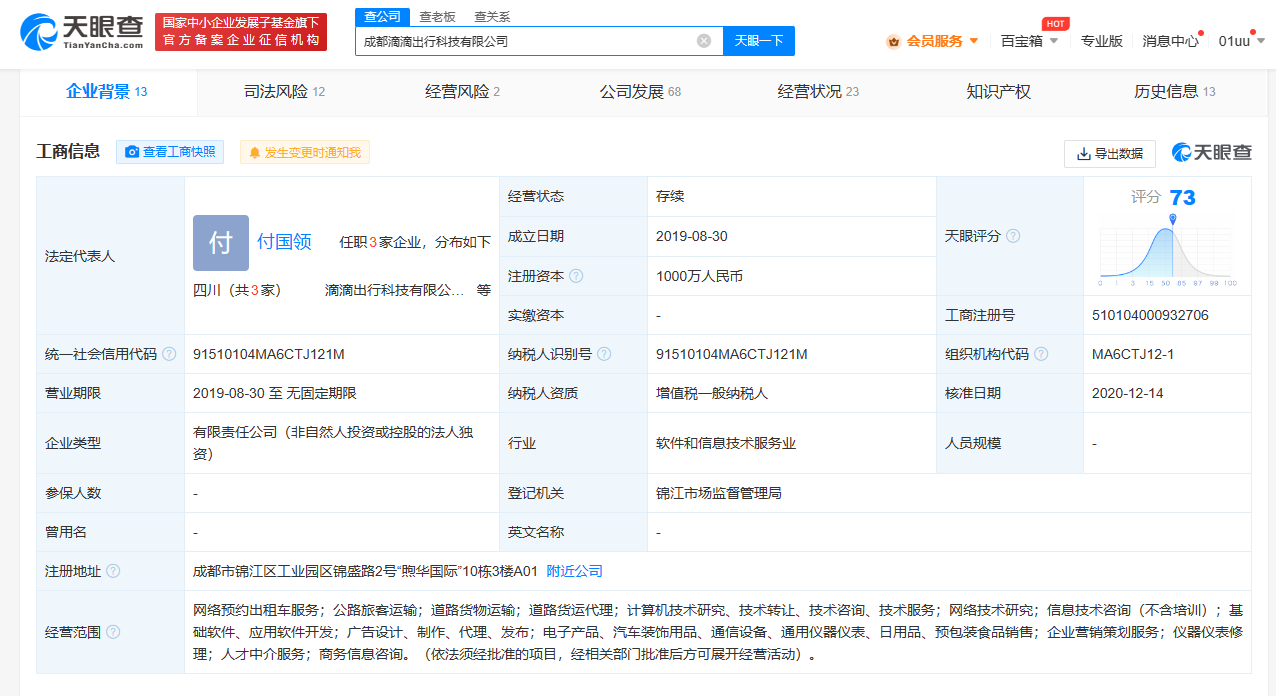Select the organization code MA6CTJ12-1
This screenshot has width=1276, height=696.
coord(1133,354)
